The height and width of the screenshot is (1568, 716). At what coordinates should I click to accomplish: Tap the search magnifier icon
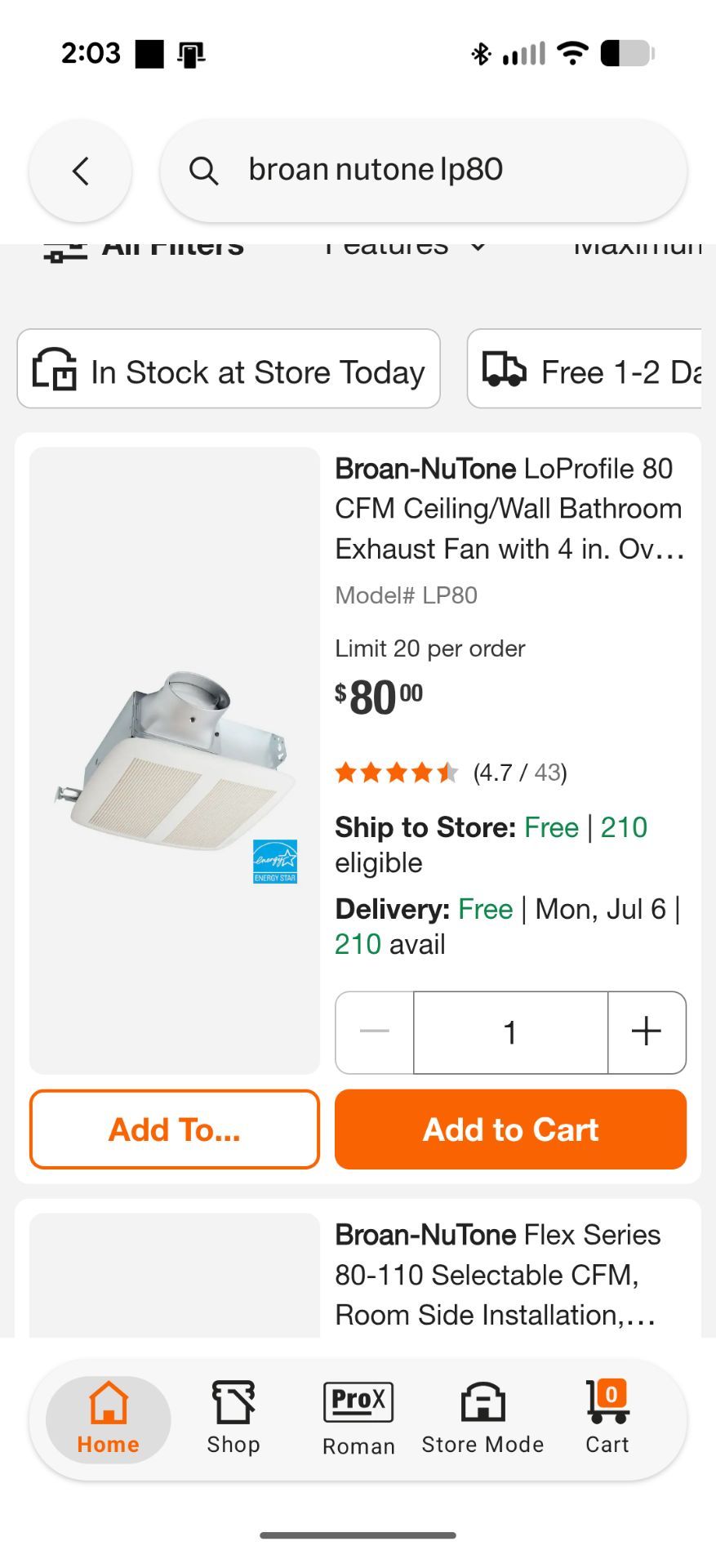pos(203,171)
